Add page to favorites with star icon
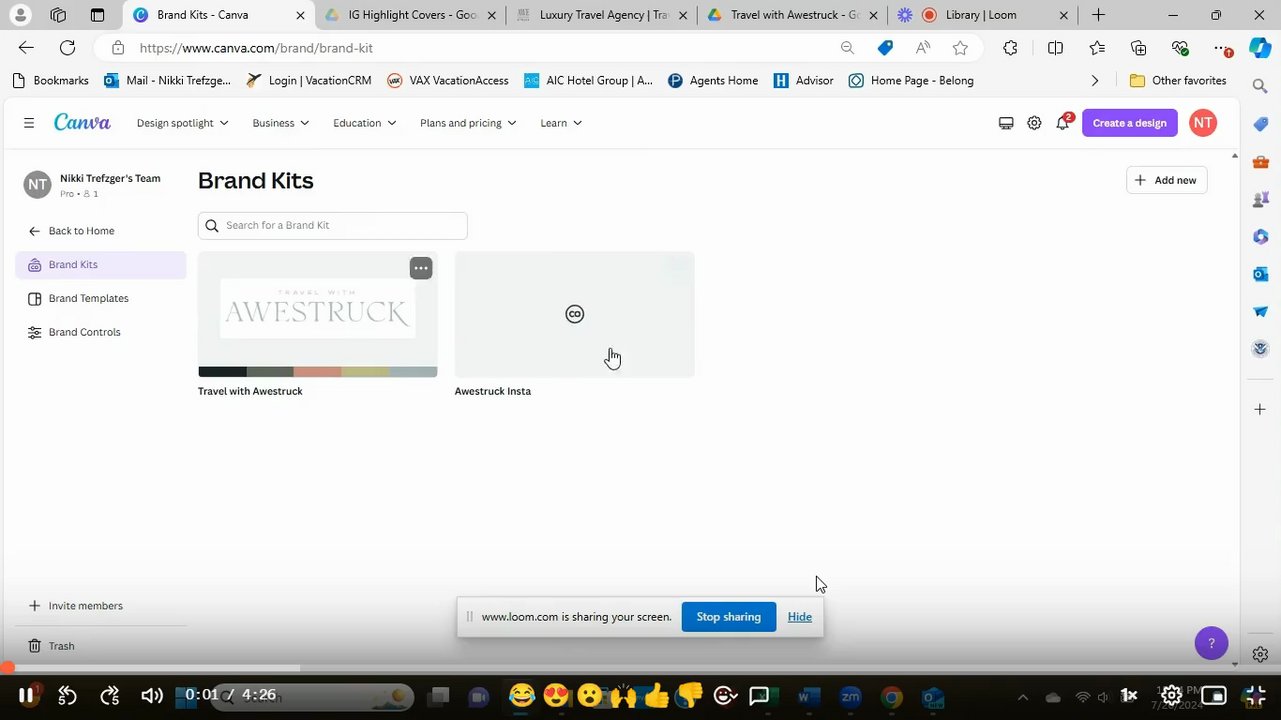The height and width of the screenshot is (720, 1281). click(x=960, y=48)
